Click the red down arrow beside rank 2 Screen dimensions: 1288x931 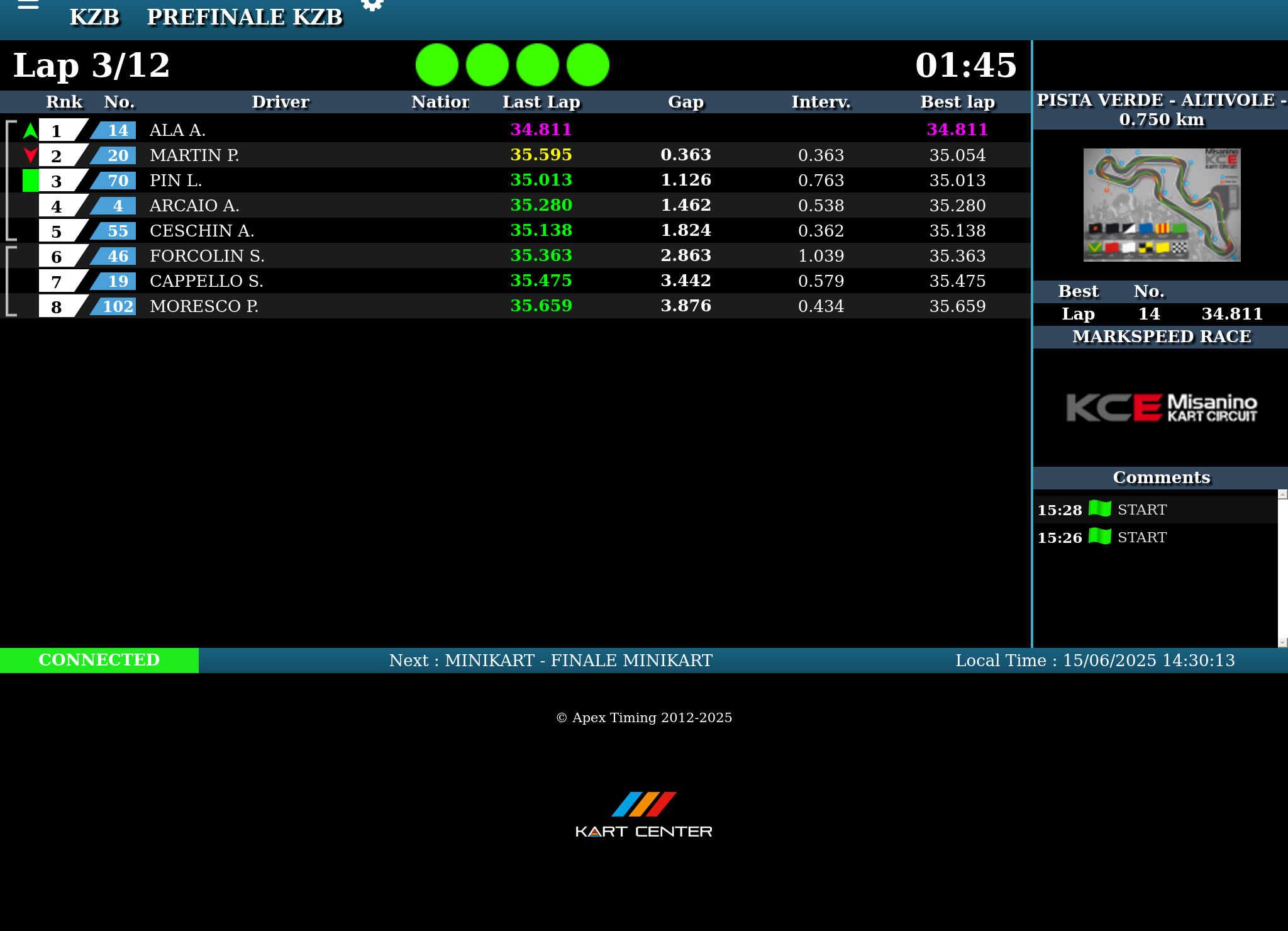(x=30, y=155)
